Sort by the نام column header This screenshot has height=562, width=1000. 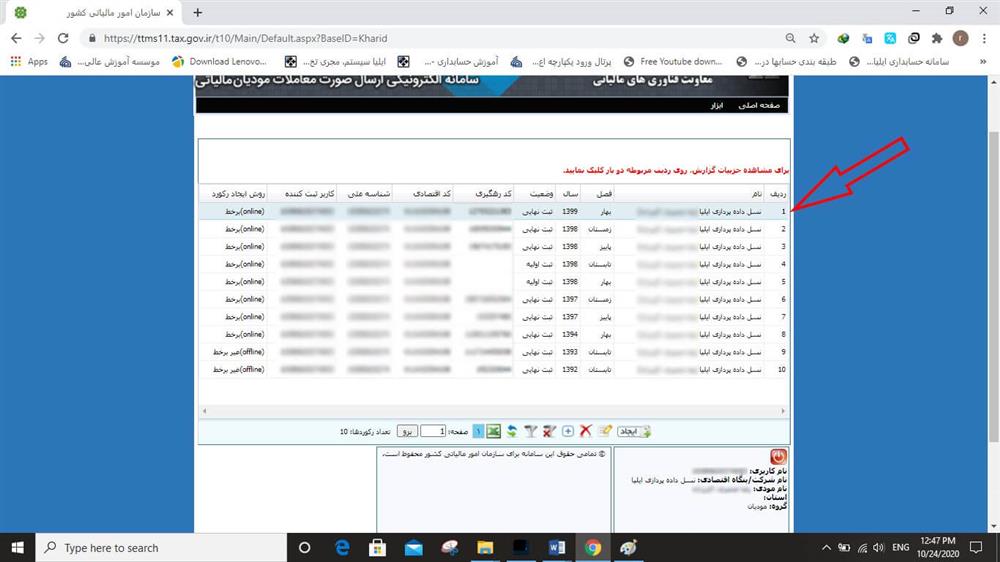689,193
